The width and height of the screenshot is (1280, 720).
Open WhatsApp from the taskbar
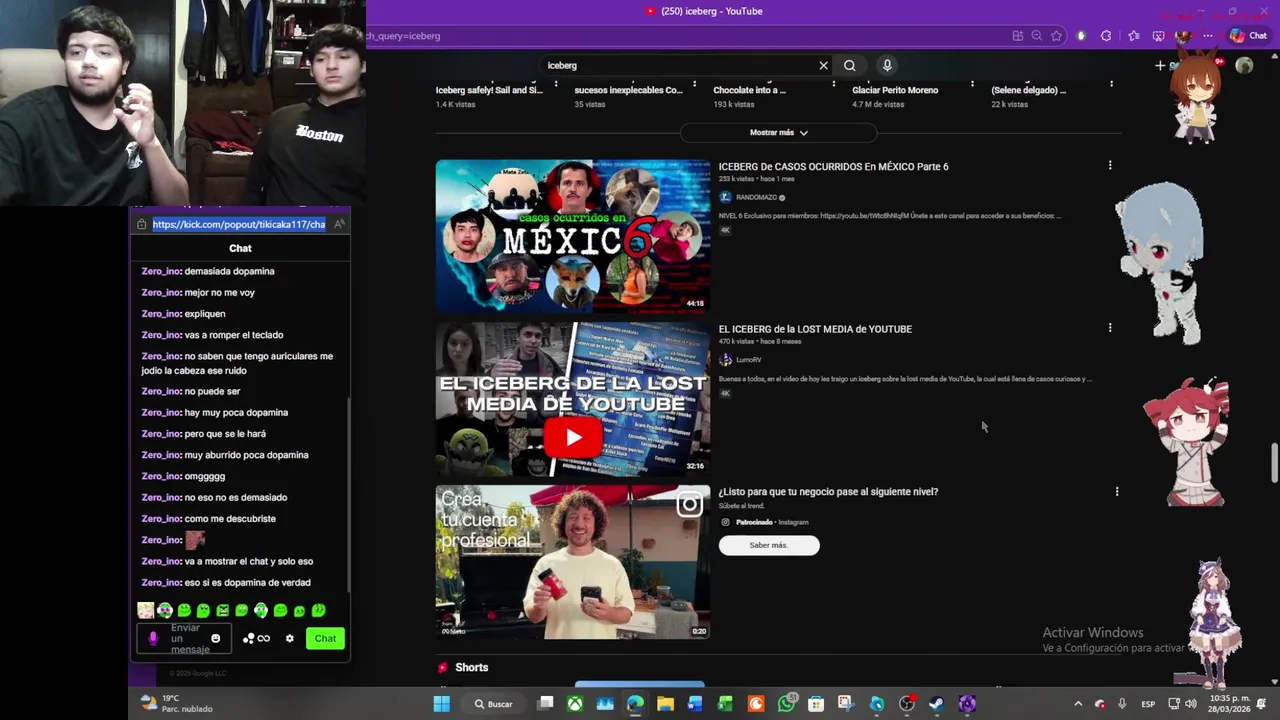(x=786, y=704)
